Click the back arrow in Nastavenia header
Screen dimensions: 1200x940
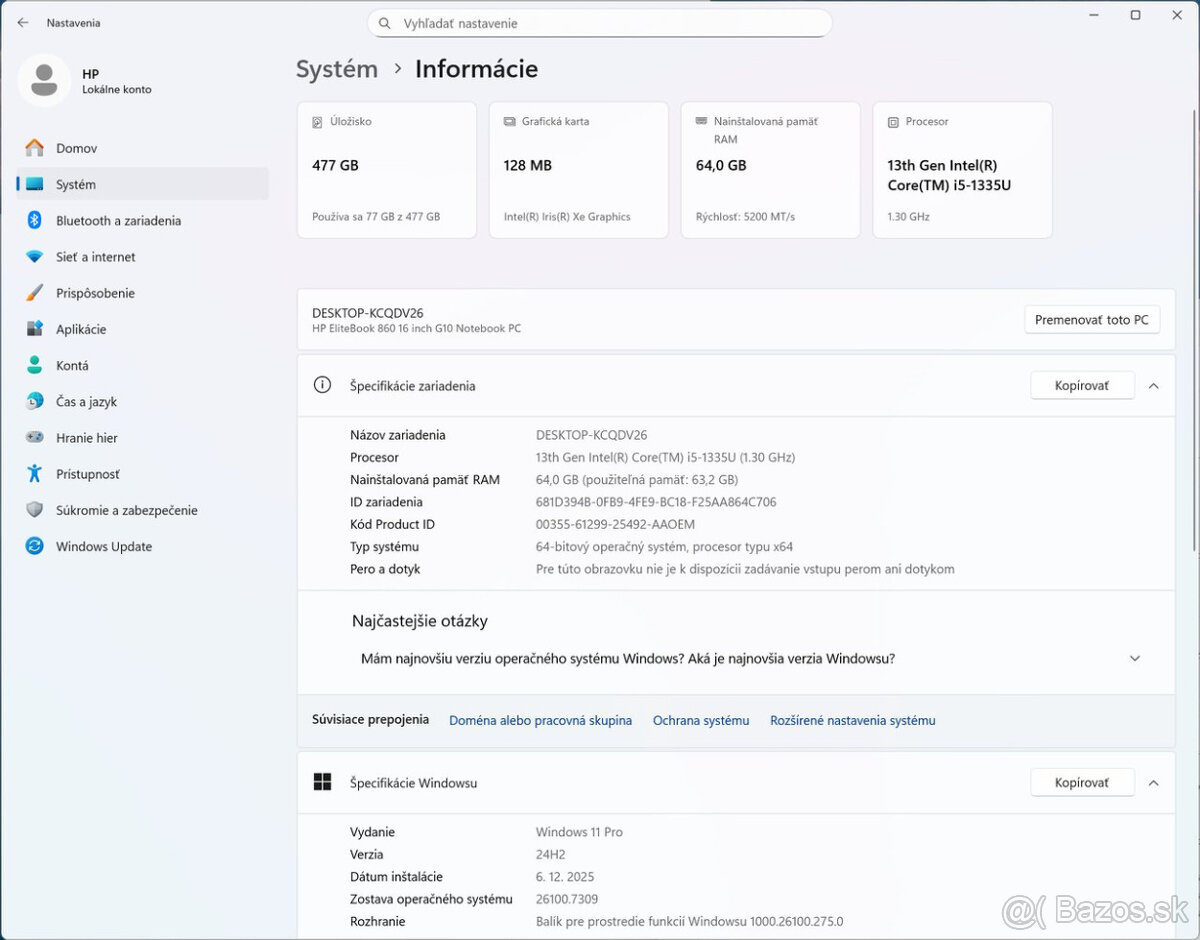[x=23, y=23]
